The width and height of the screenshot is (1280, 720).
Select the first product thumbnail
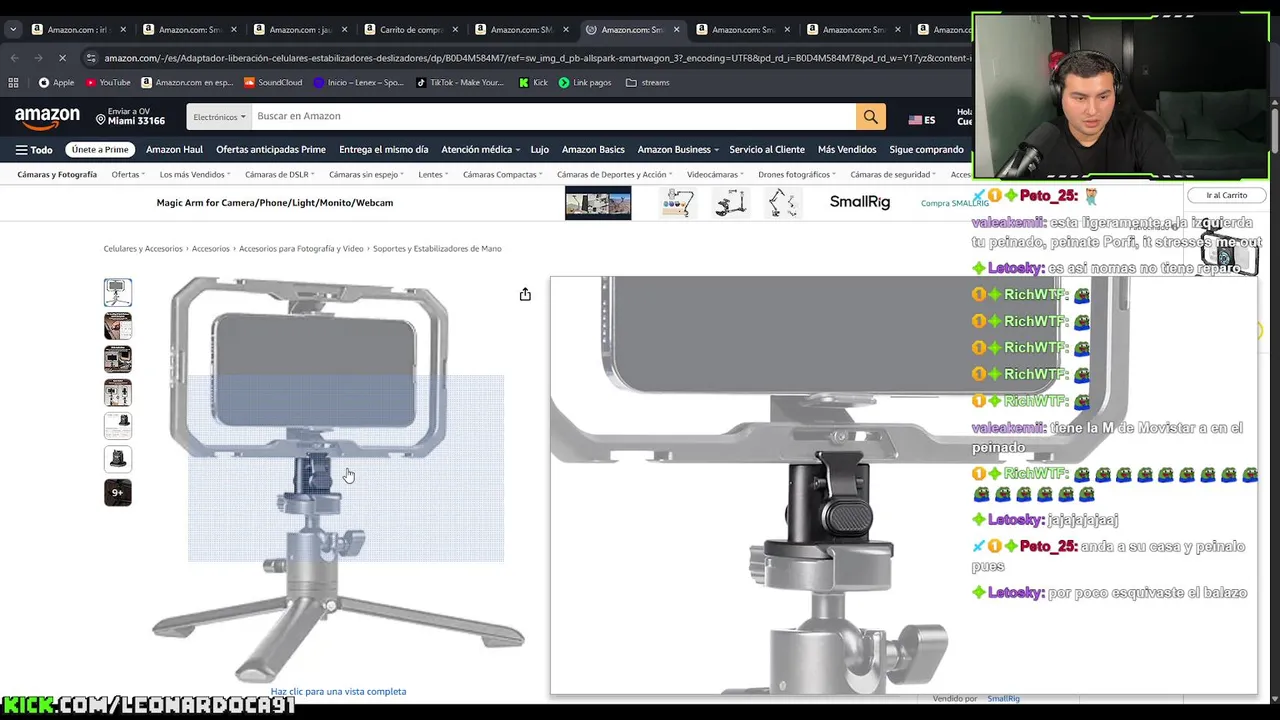pyautogui.click(x=118, y=292)
